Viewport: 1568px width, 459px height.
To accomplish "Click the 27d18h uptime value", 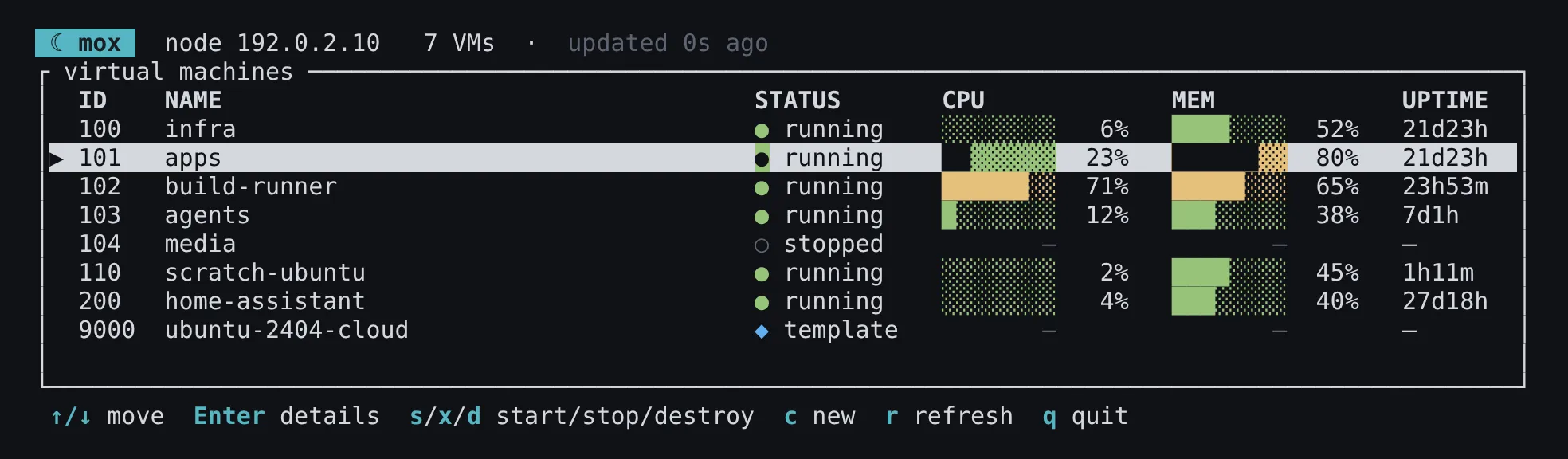I will coord(1445,301).
